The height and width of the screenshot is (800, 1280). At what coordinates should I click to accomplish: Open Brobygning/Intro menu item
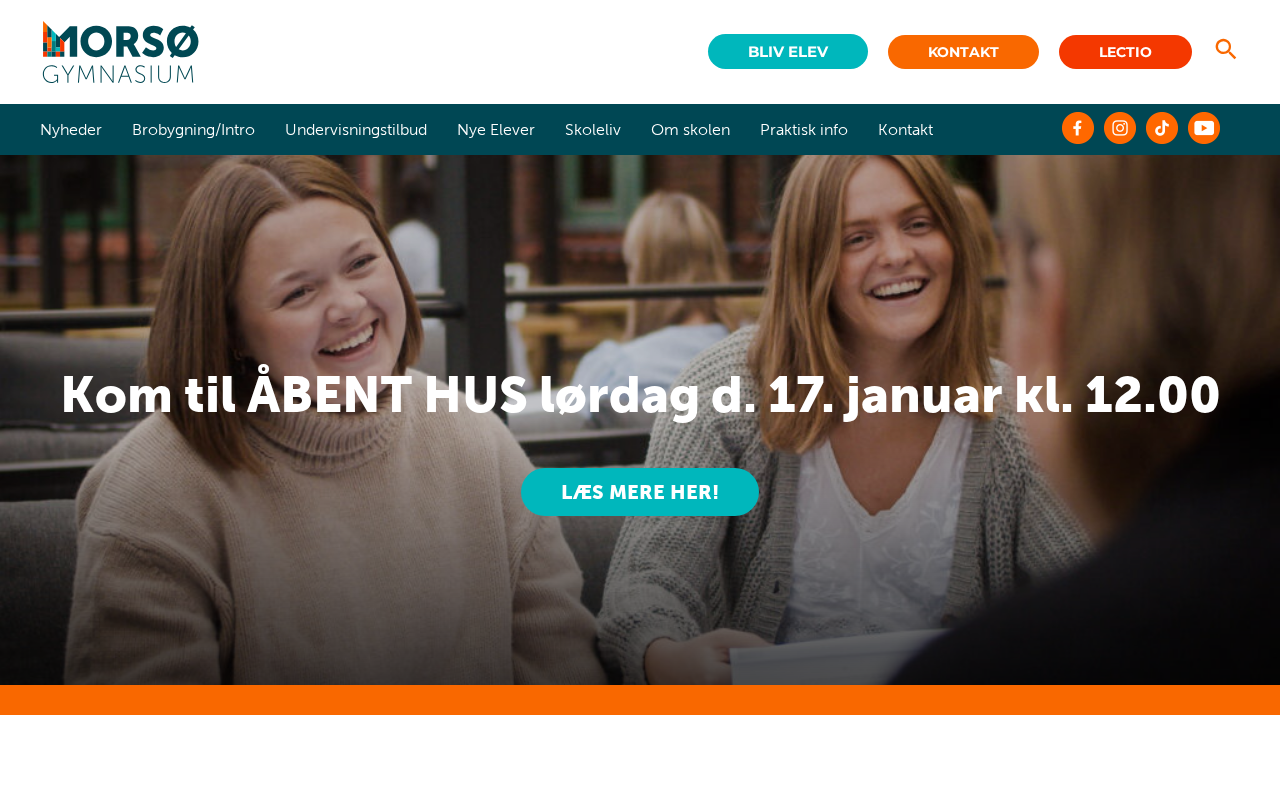tap(193, 129)
